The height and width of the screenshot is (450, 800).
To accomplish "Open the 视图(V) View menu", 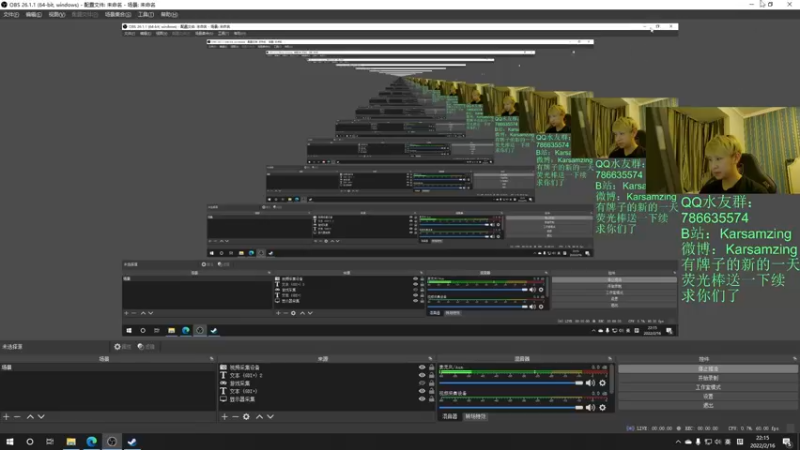I will (x=56, y=15).
